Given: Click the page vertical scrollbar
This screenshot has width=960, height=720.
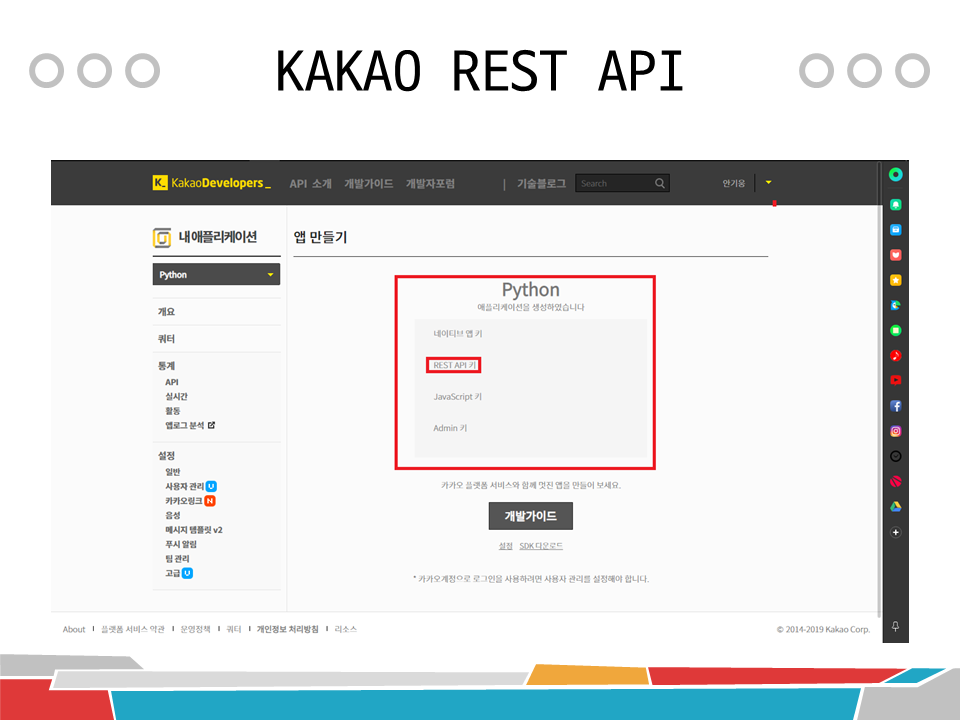Looking at the screenshot, I should point(879,389).
